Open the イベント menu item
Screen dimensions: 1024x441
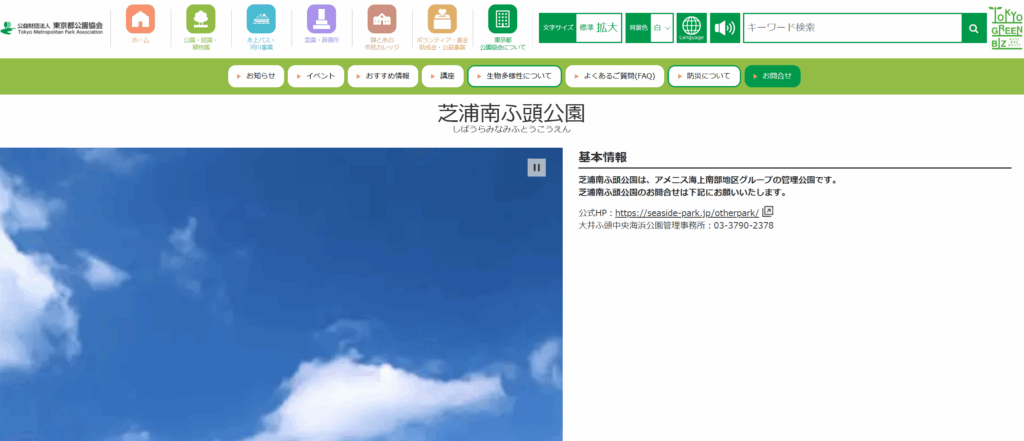[x=316, y=76]
